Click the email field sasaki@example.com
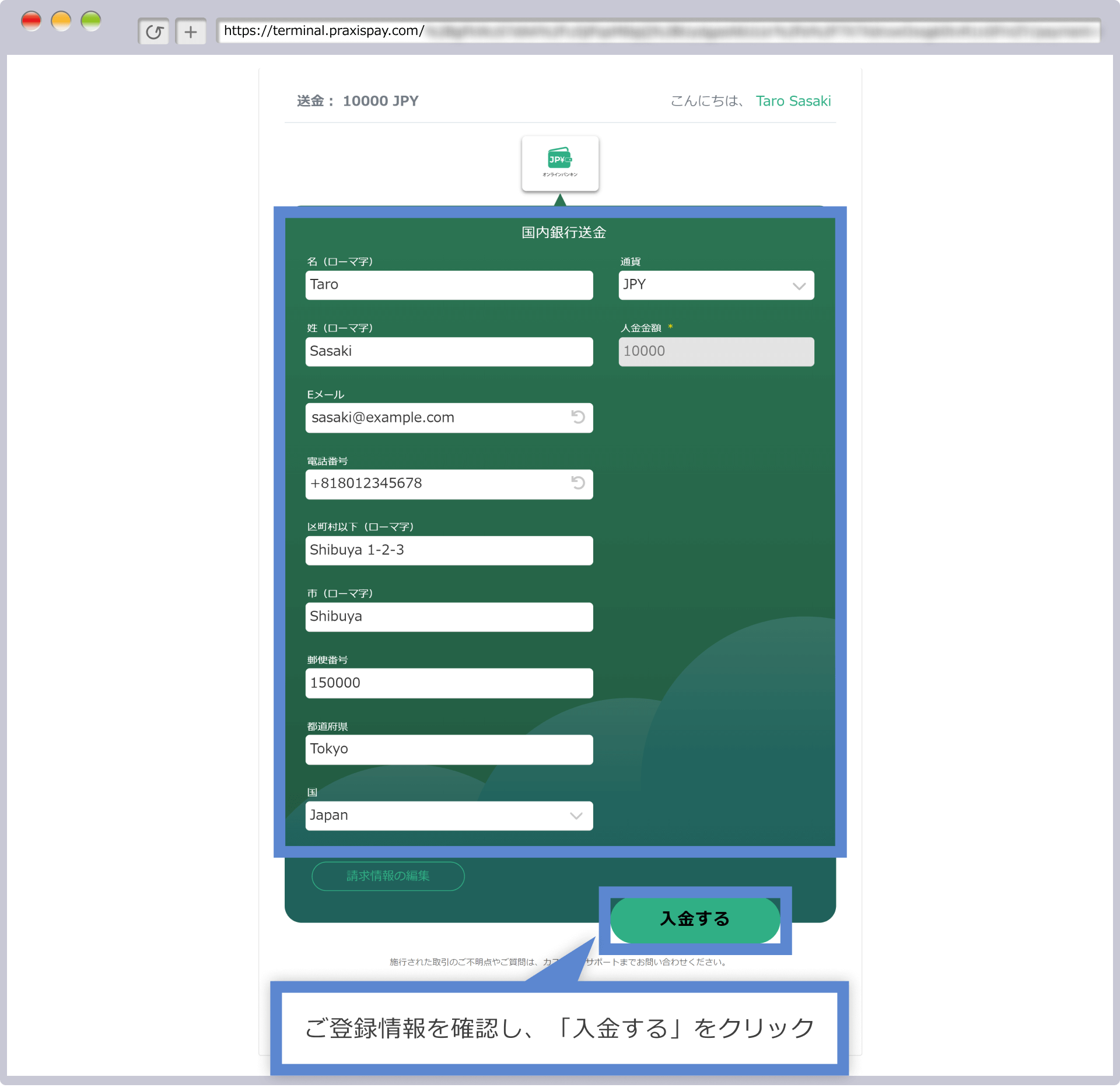Image resolution: width=1120 pixels, height=1091 pixels. (449, 418)
